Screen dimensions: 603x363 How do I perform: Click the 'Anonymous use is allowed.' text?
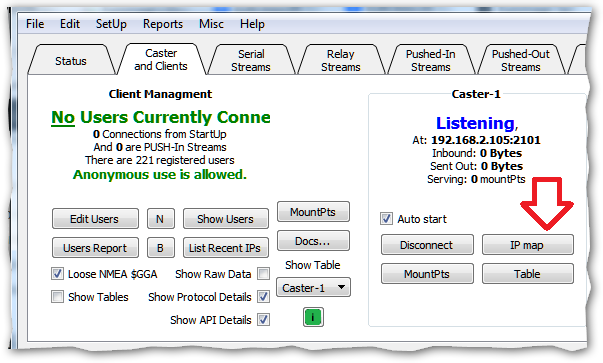pos(160,175)
